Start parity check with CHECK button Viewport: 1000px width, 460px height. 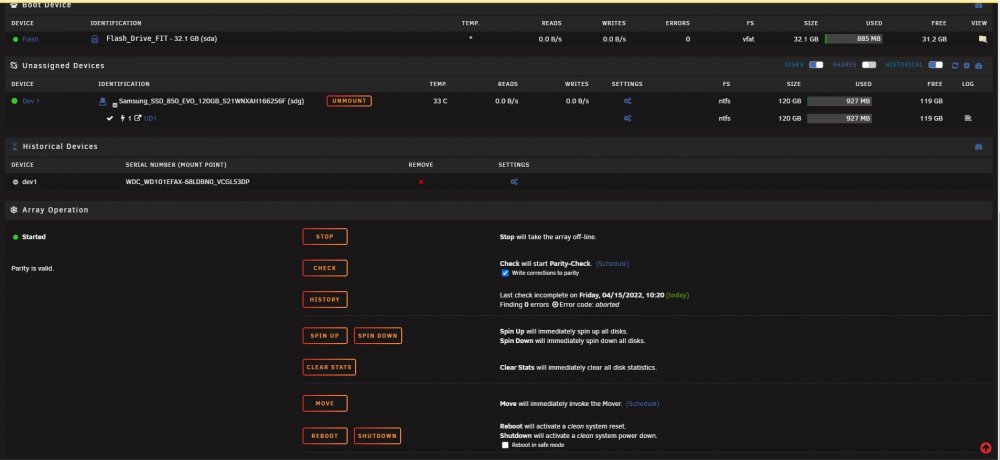325,268
